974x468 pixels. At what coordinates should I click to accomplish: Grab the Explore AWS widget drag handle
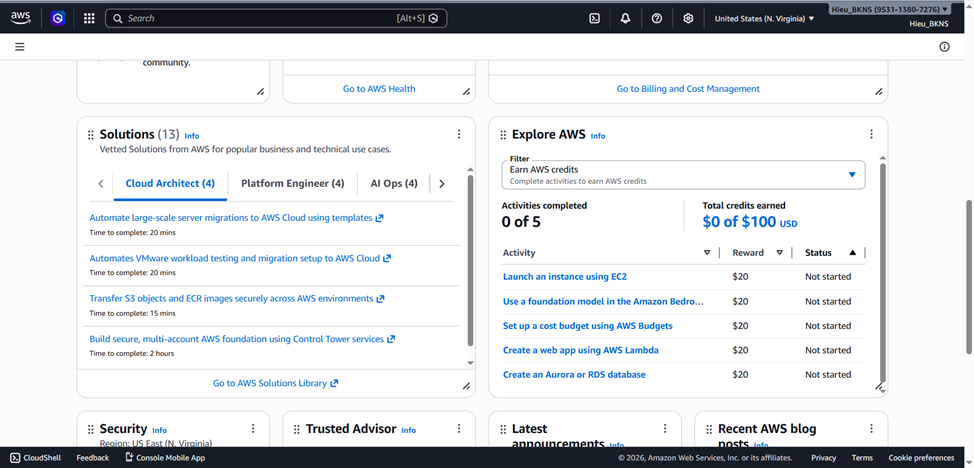tap(503, 135)
